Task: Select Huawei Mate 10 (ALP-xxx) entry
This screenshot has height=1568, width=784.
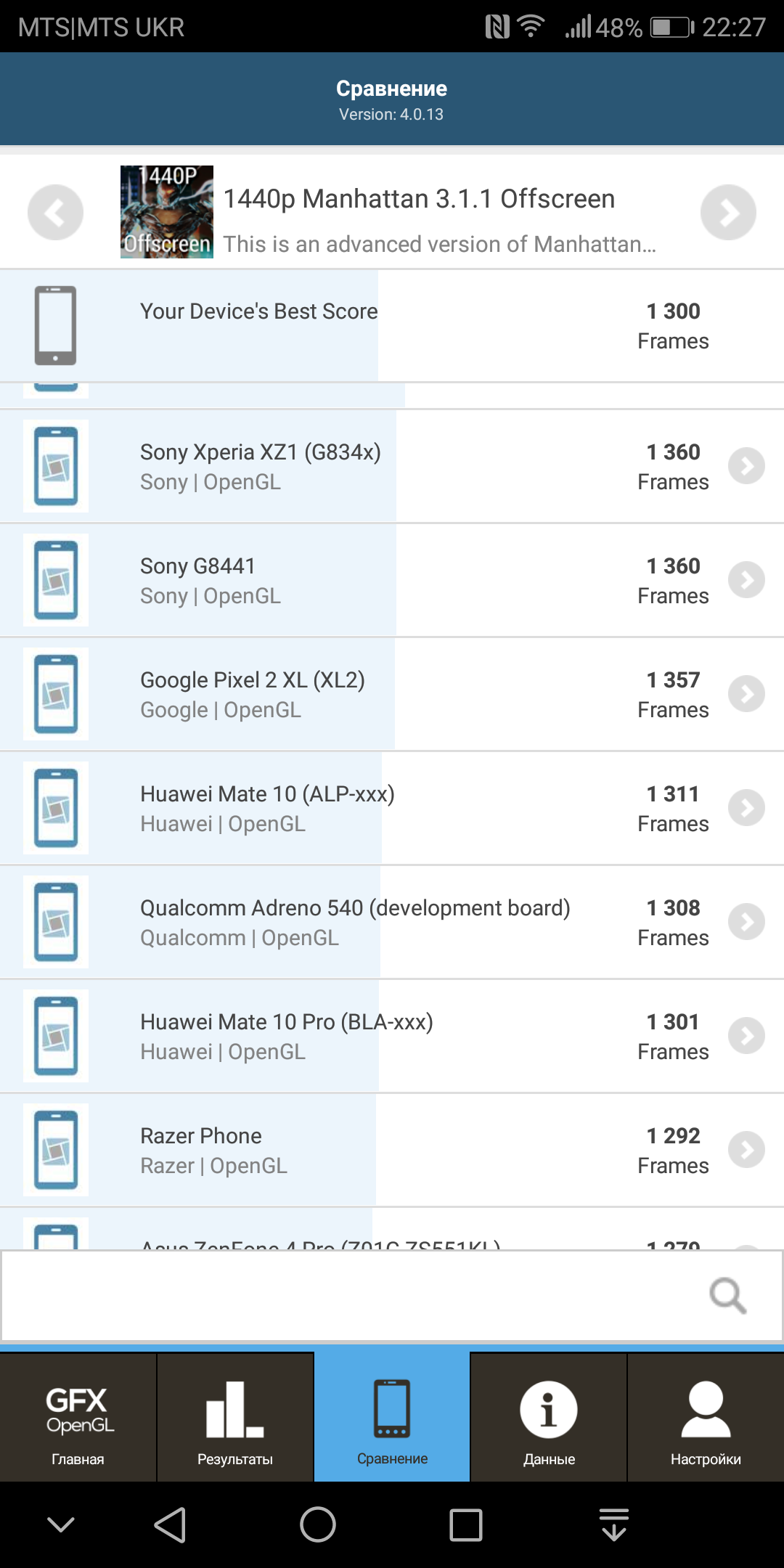Action: click(392, 809)
